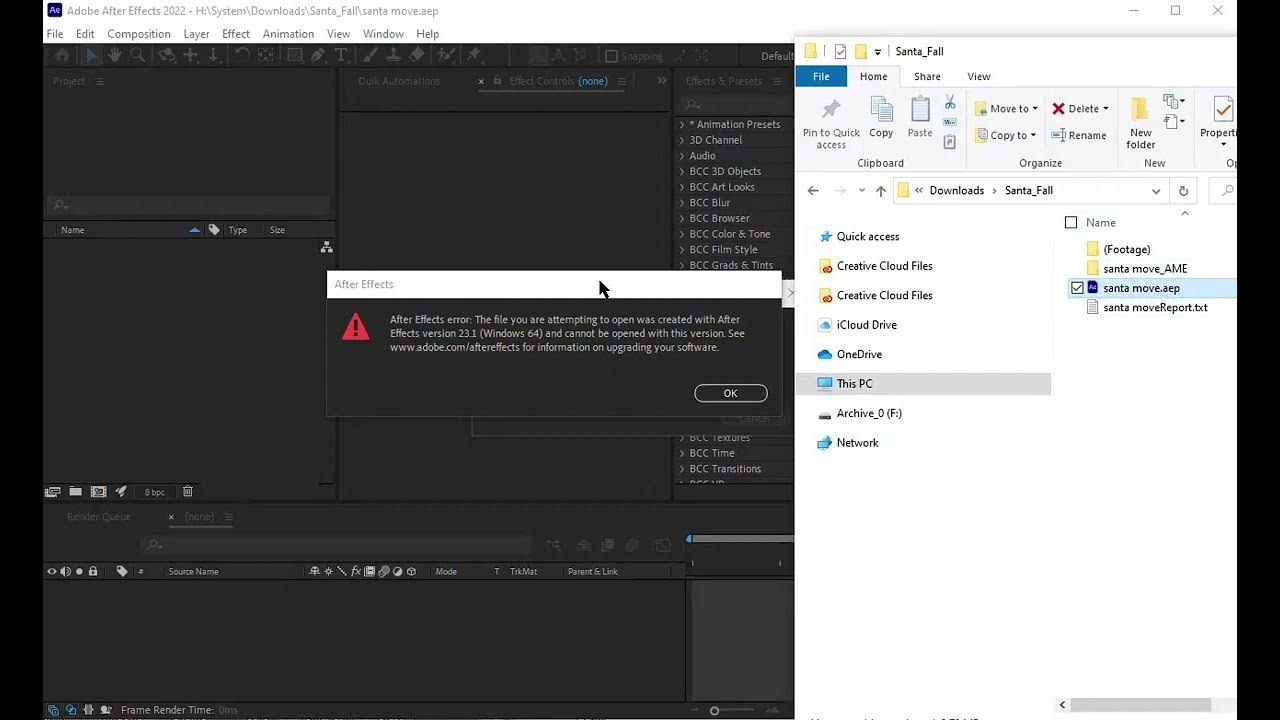Viewport: 1280px width, 720px height.
Task: Open the Composition menu
Action: (139, 34)
